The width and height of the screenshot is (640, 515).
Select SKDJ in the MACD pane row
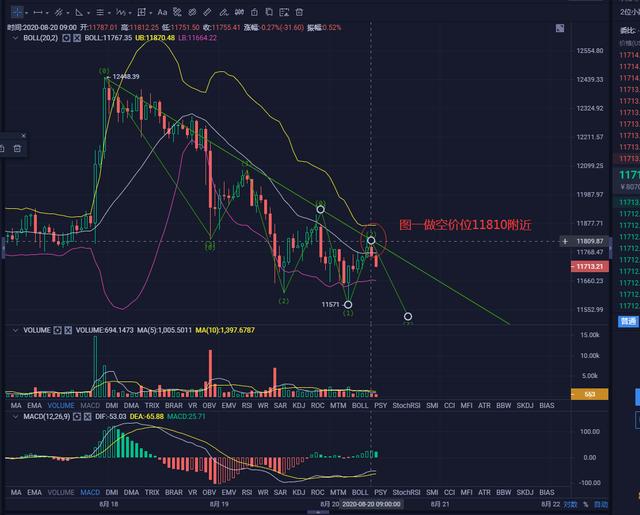tap(525, 493)
